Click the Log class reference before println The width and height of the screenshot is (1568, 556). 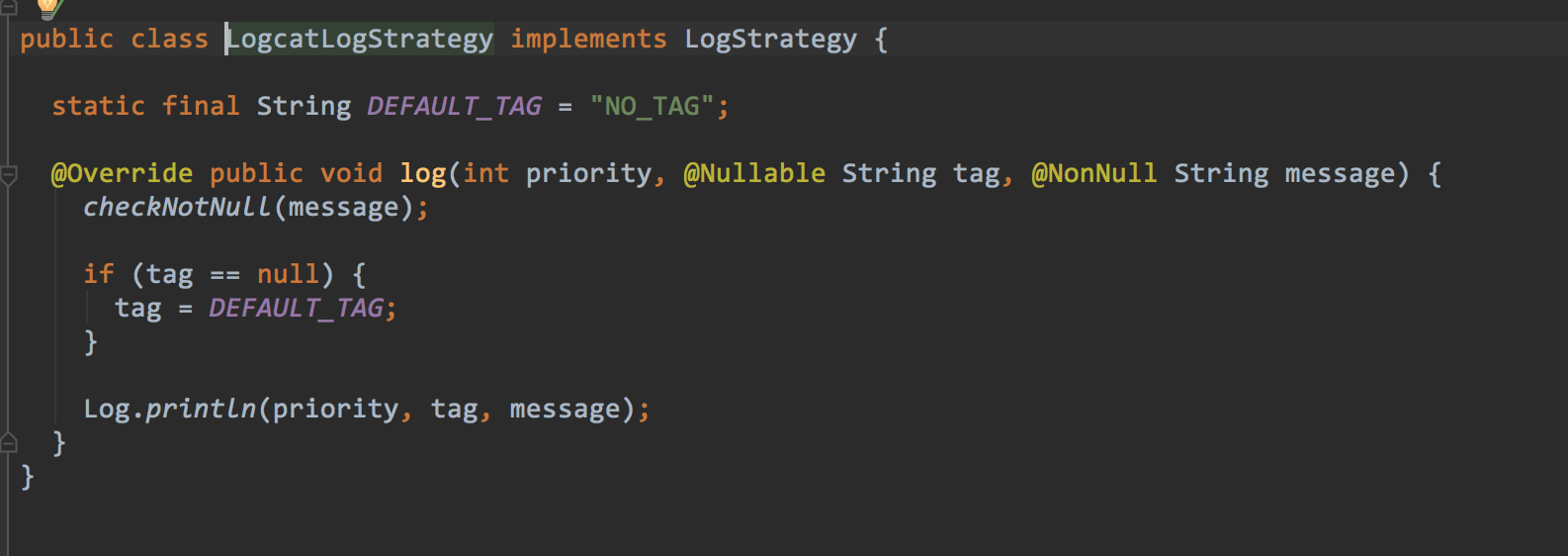point(106,409)
